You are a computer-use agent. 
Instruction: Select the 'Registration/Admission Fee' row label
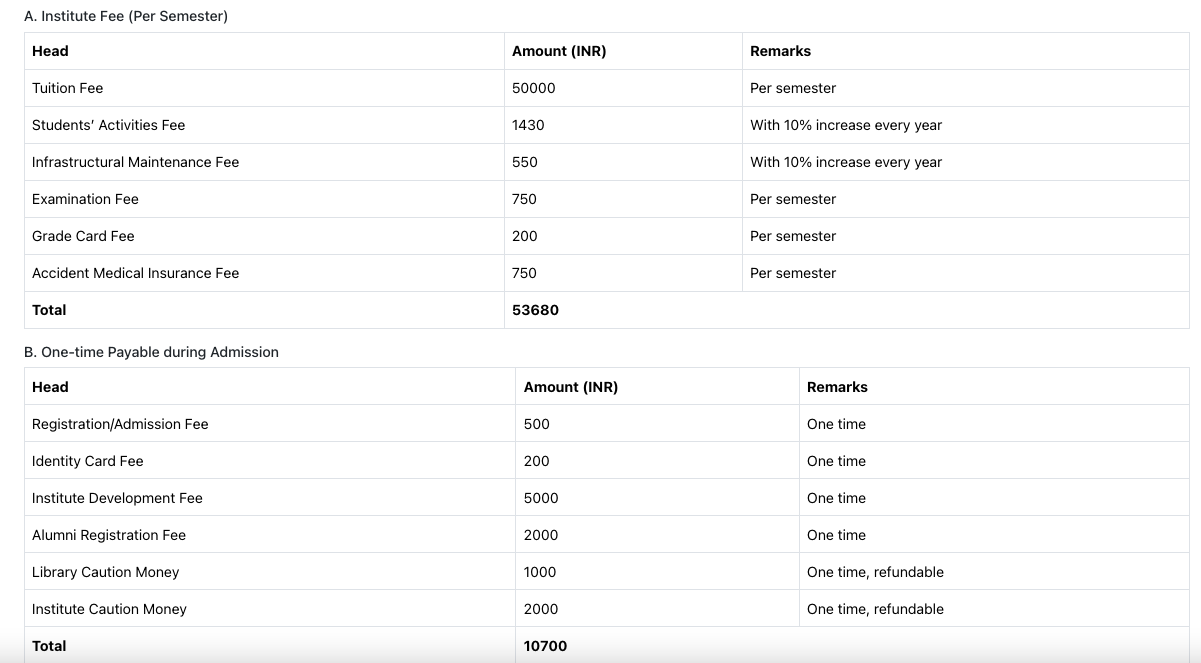click(x=118, y=424)
